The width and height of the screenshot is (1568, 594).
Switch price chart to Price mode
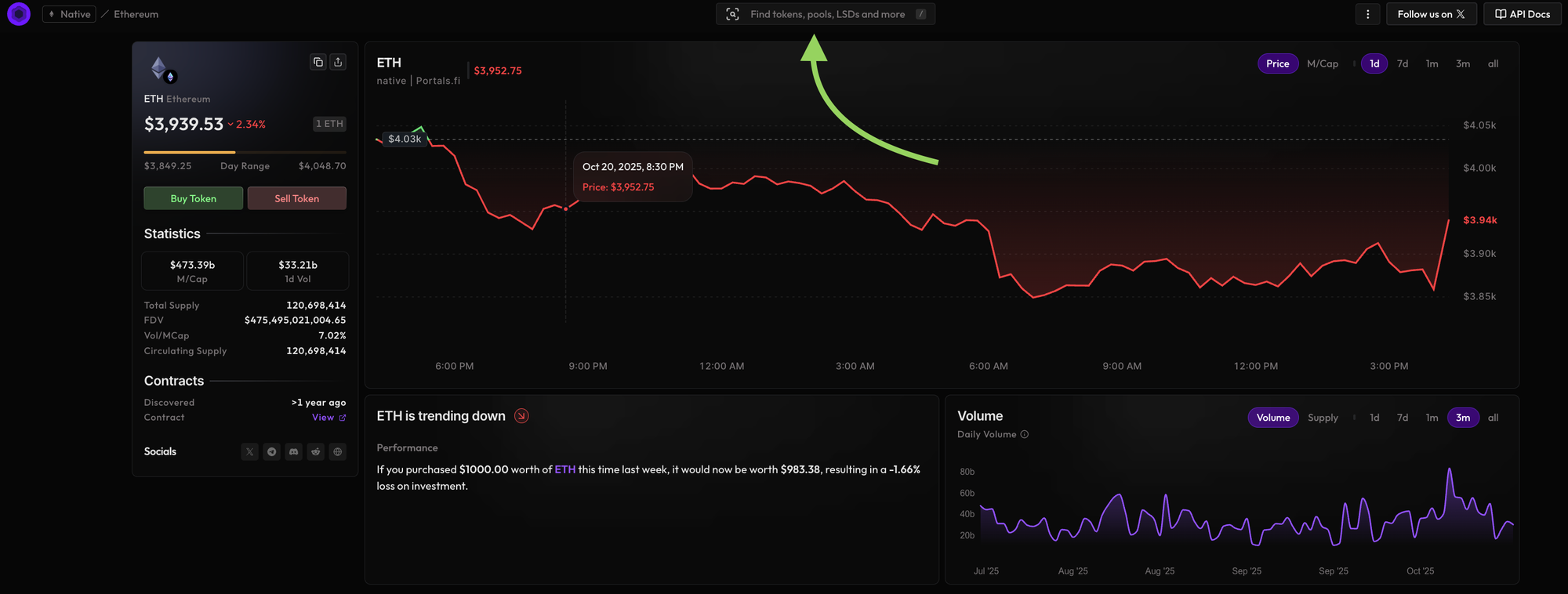coord(1278,63)
